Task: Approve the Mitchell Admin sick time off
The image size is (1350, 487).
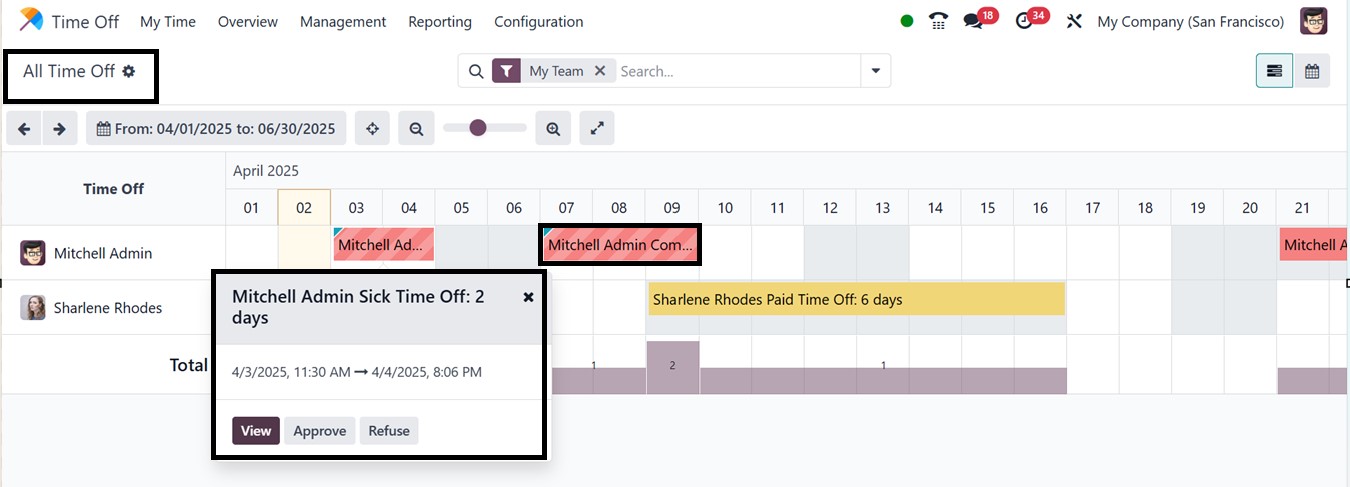Action: click(320, 431)
